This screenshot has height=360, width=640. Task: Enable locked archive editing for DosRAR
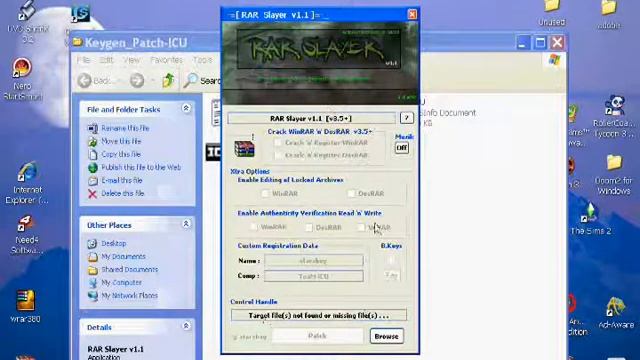(351, 193)
